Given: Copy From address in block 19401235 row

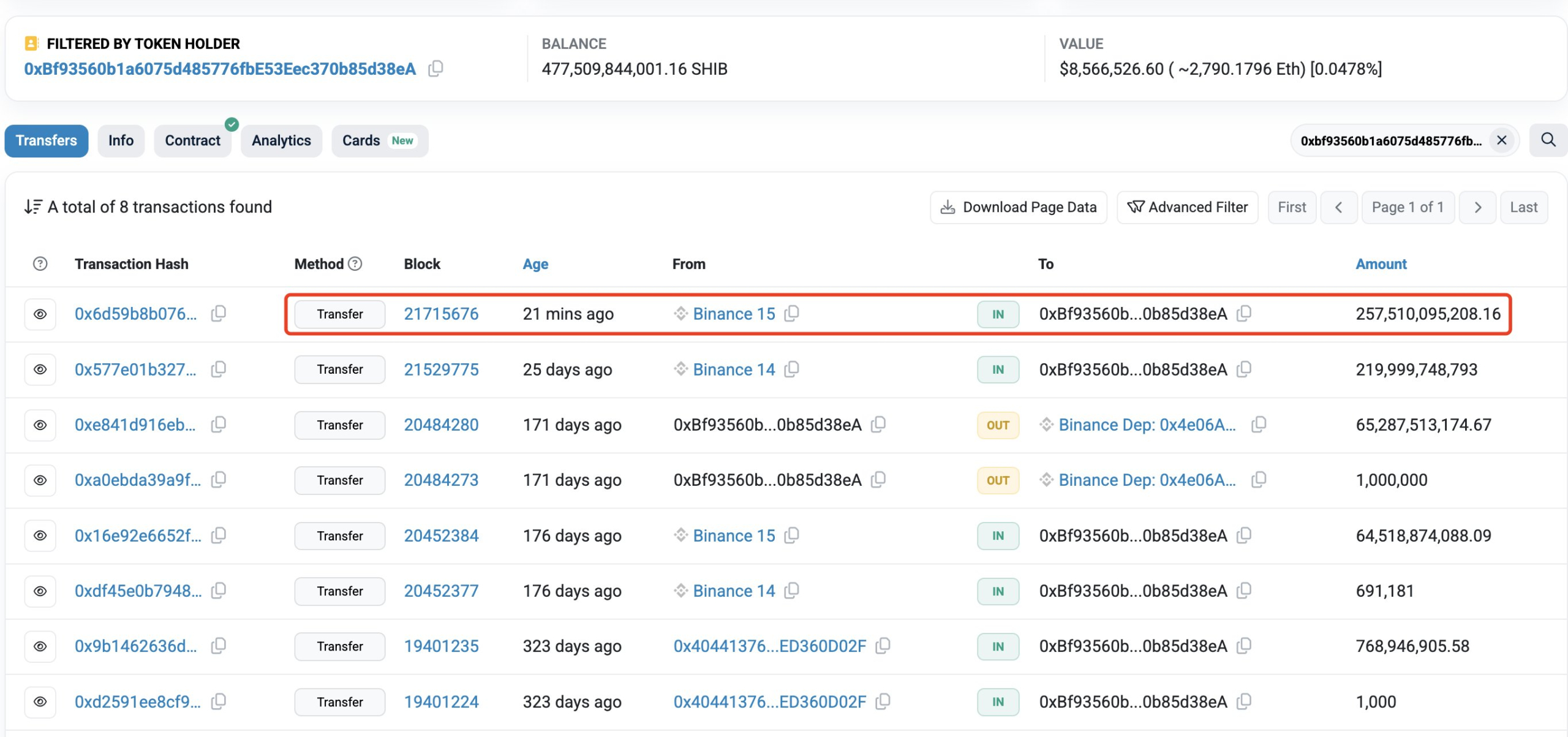Looking at the screenshot, I should coord(883,646).
